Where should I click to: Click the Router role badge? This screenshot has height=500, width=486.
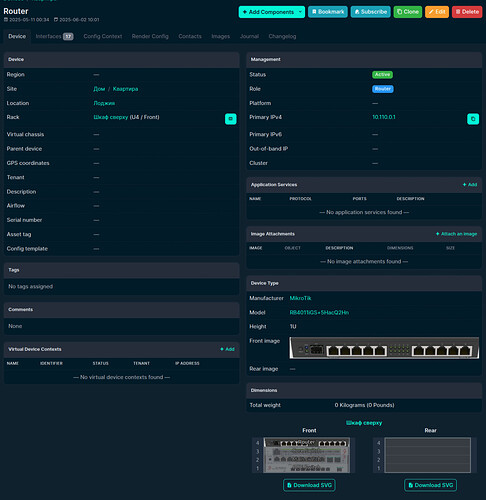[x=383, y=89]
